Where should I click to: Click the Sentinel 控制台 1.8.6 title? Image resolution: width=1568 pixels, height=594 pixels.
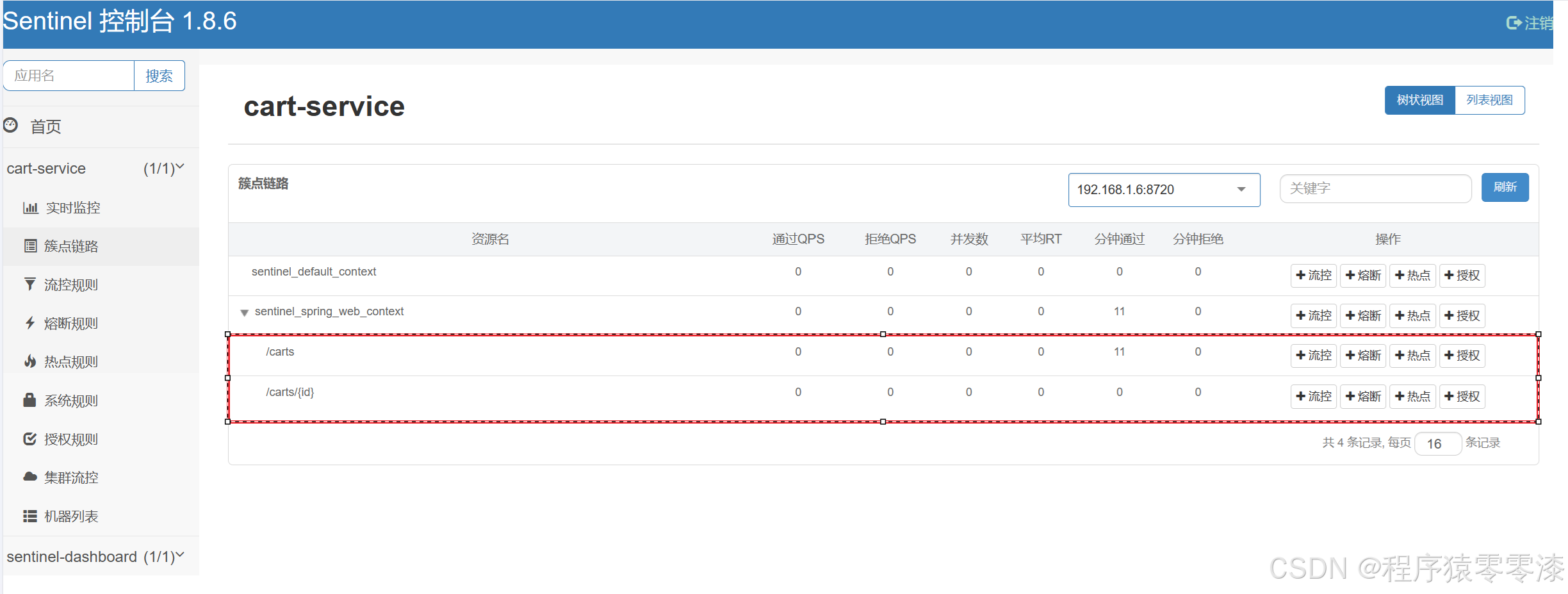coord(120,21)
